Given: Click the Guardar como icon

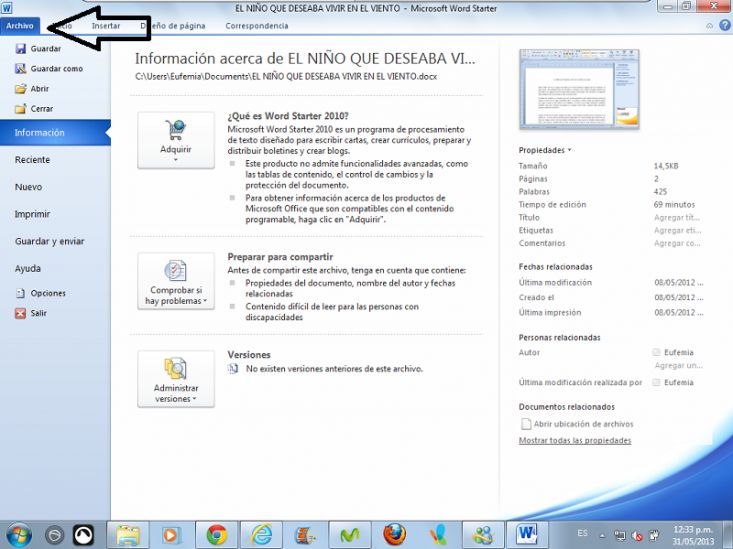Looking at the screenshot, I should 21,69.
